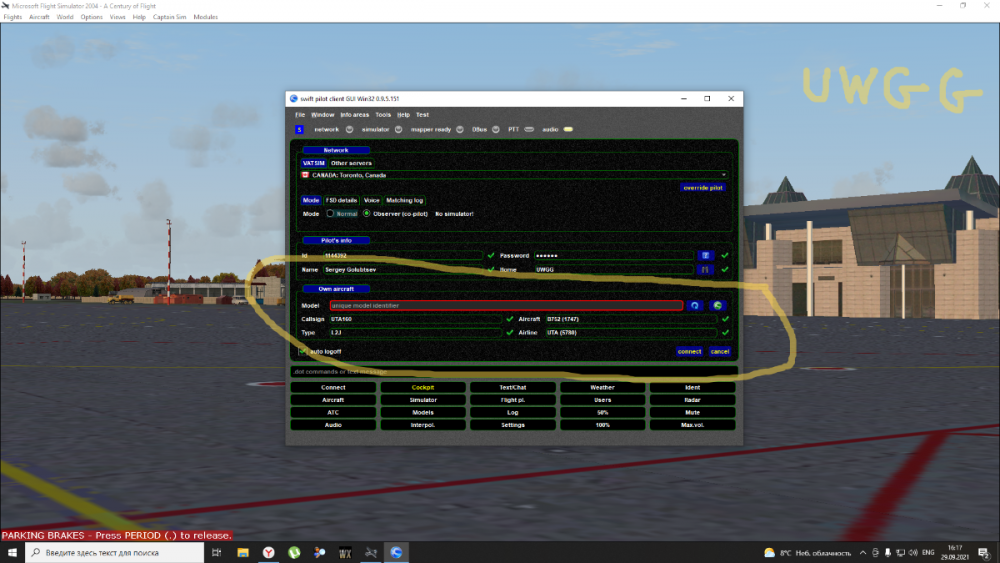Image resolution: width=1000 pixels, height=563 pixels.
Task: Click the green globe icon beside Model field
Action: pyautogui.click(x=717, y=305)
